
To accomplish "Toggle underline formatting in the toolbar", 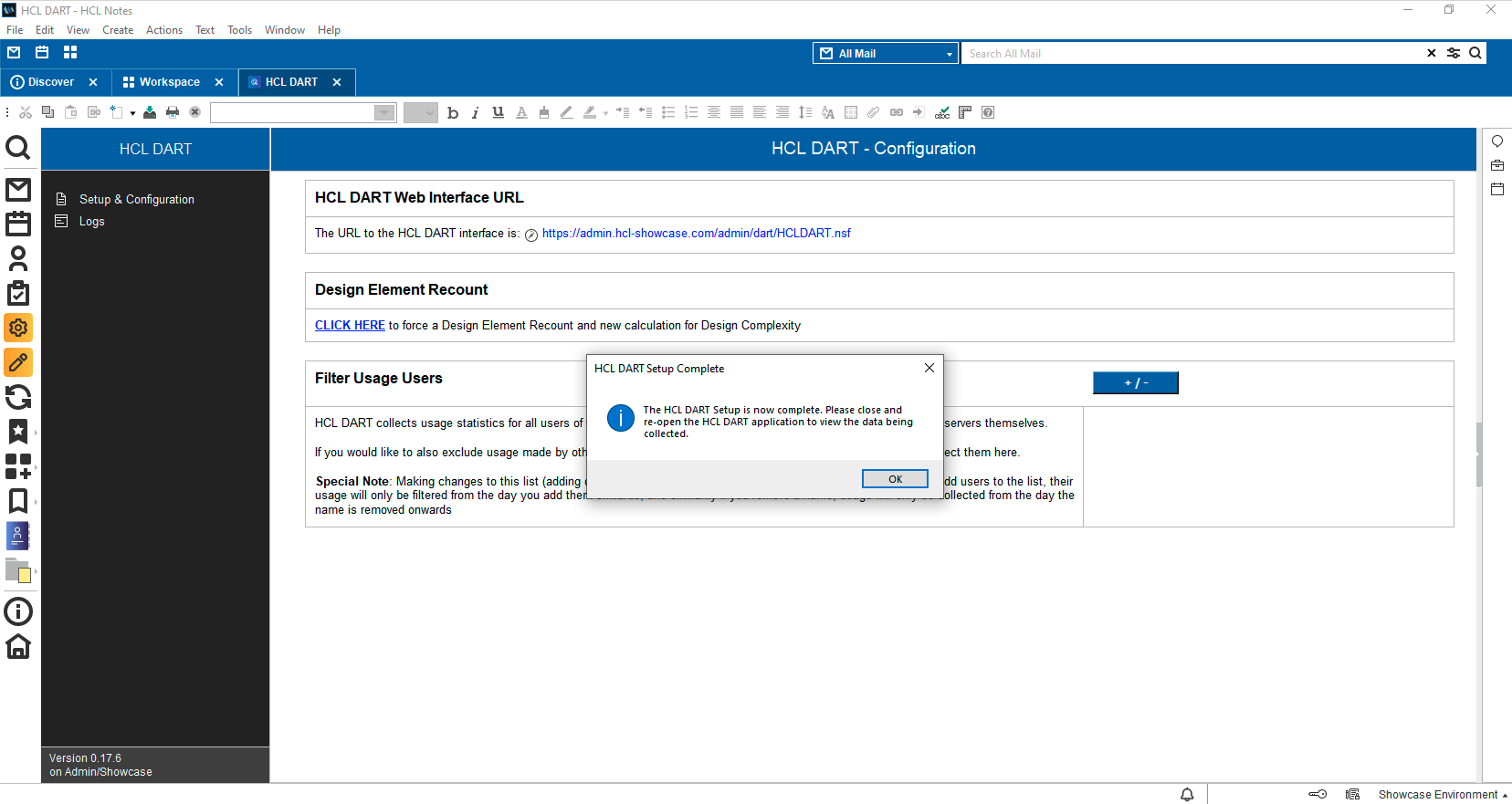I will pos(498,112).
